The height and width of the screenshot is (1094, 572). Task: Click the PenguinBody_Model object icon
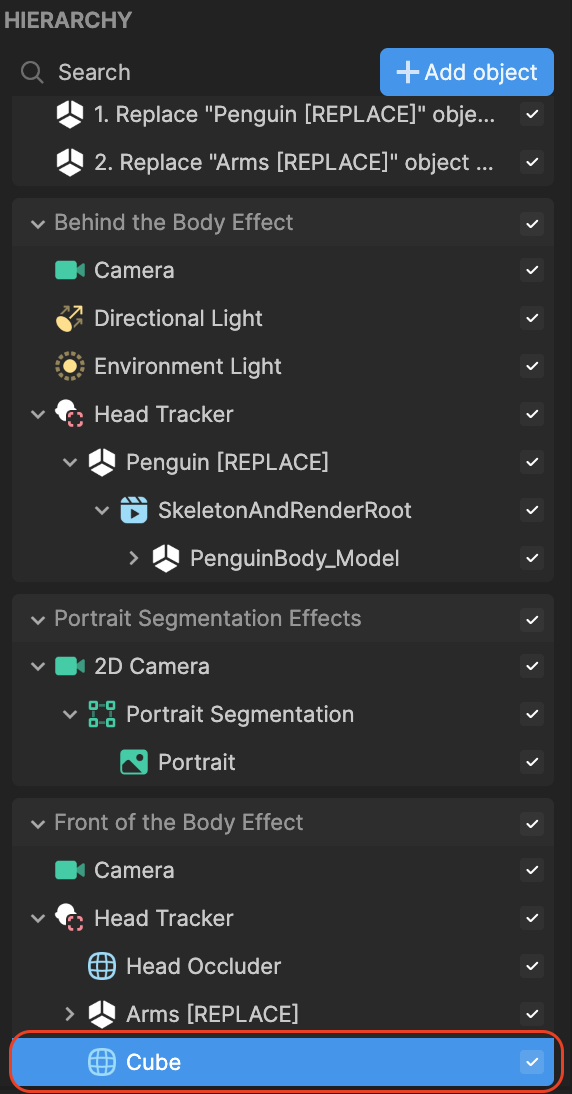pyautogui.click(x=166, y=558)
